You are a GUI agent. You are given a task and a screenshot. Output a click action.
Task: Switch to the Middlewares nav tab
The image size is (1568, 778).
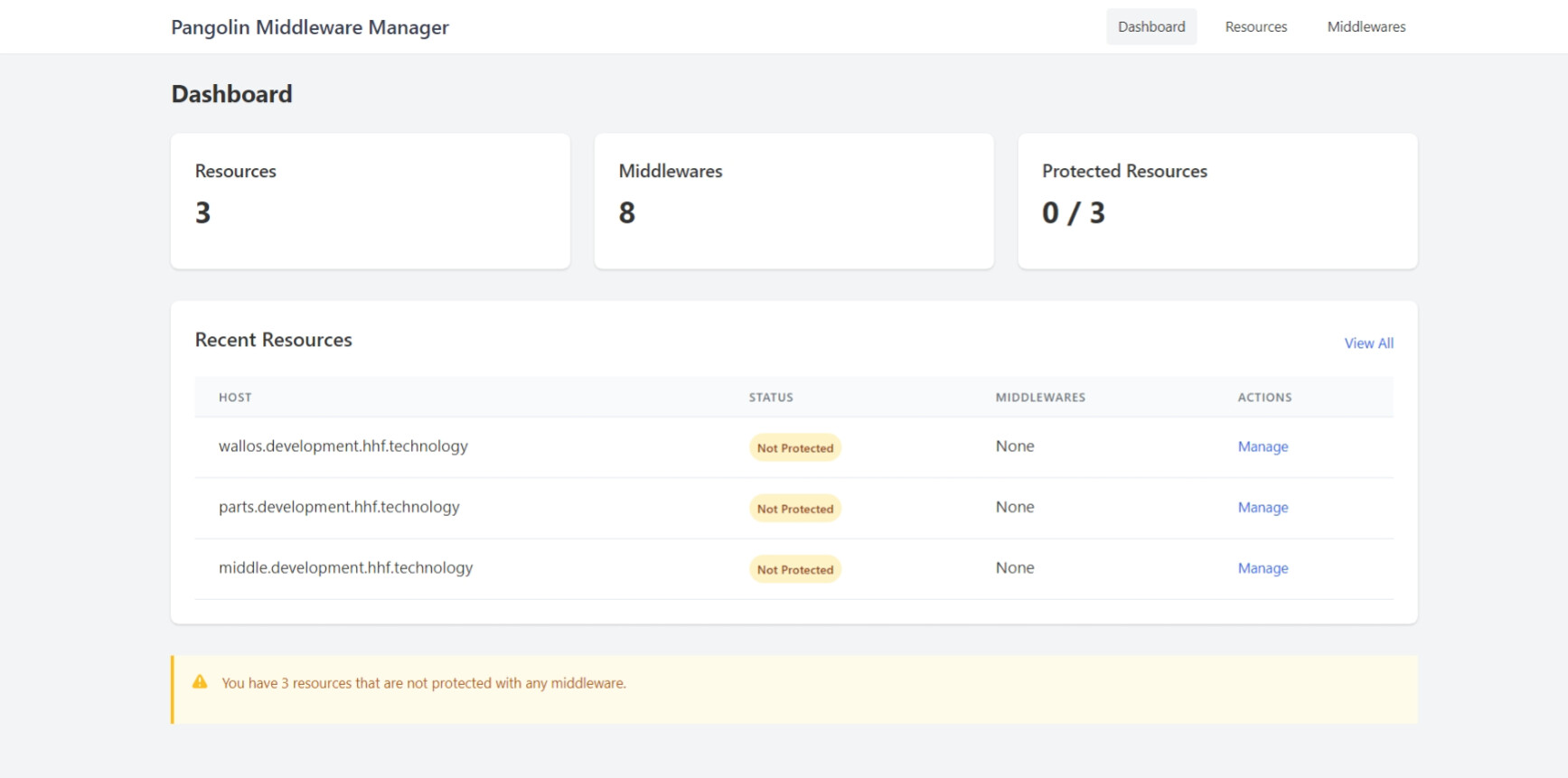coord(1366,27)
